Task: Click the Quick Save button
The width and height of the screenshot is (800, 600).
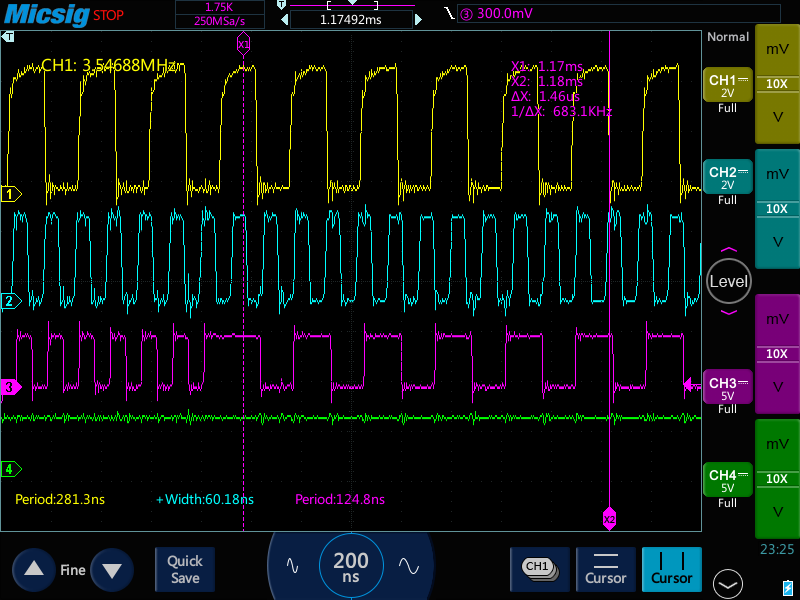Action: (185, 569)
